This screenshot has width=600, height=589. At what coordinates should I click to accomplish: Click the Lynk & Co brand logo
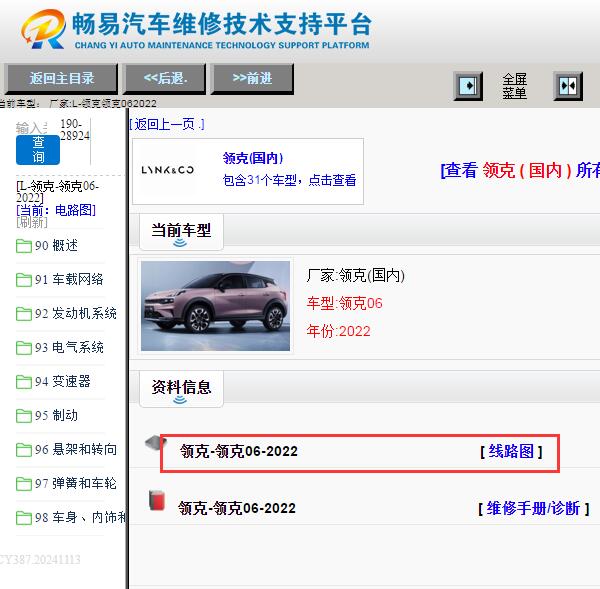pyautogui.click(x=167, y=170)
